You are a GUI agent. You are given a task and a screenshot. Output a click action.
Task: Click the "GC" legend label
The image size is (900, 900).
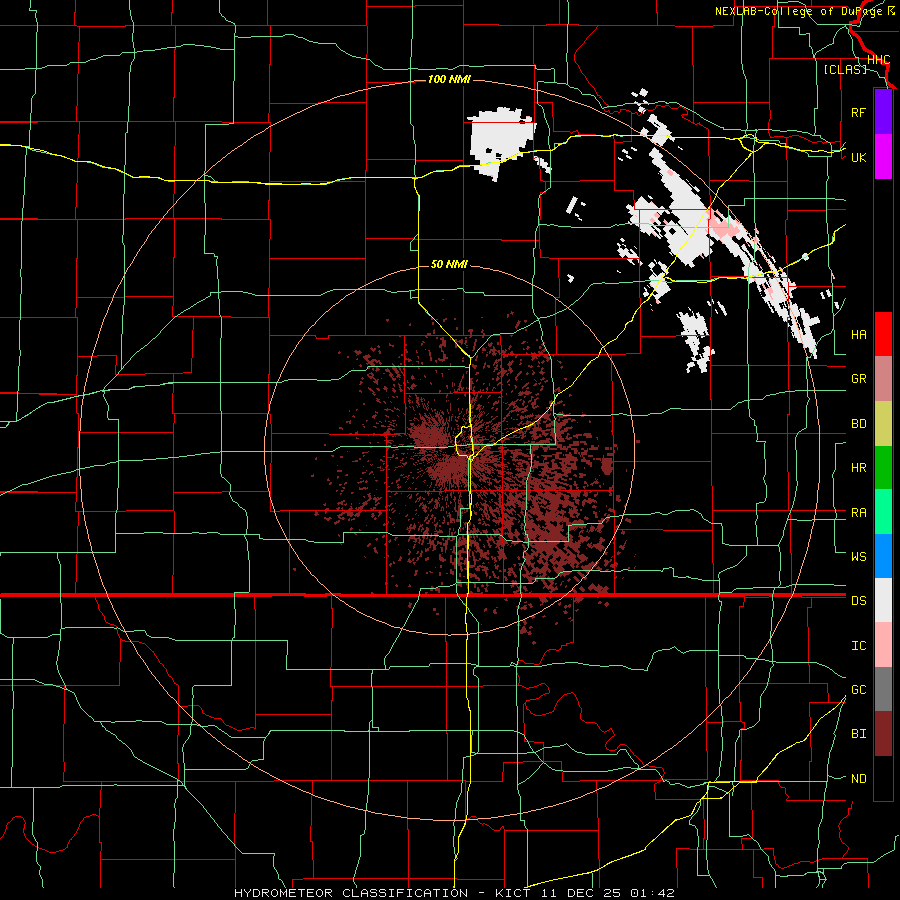(858, 689)
